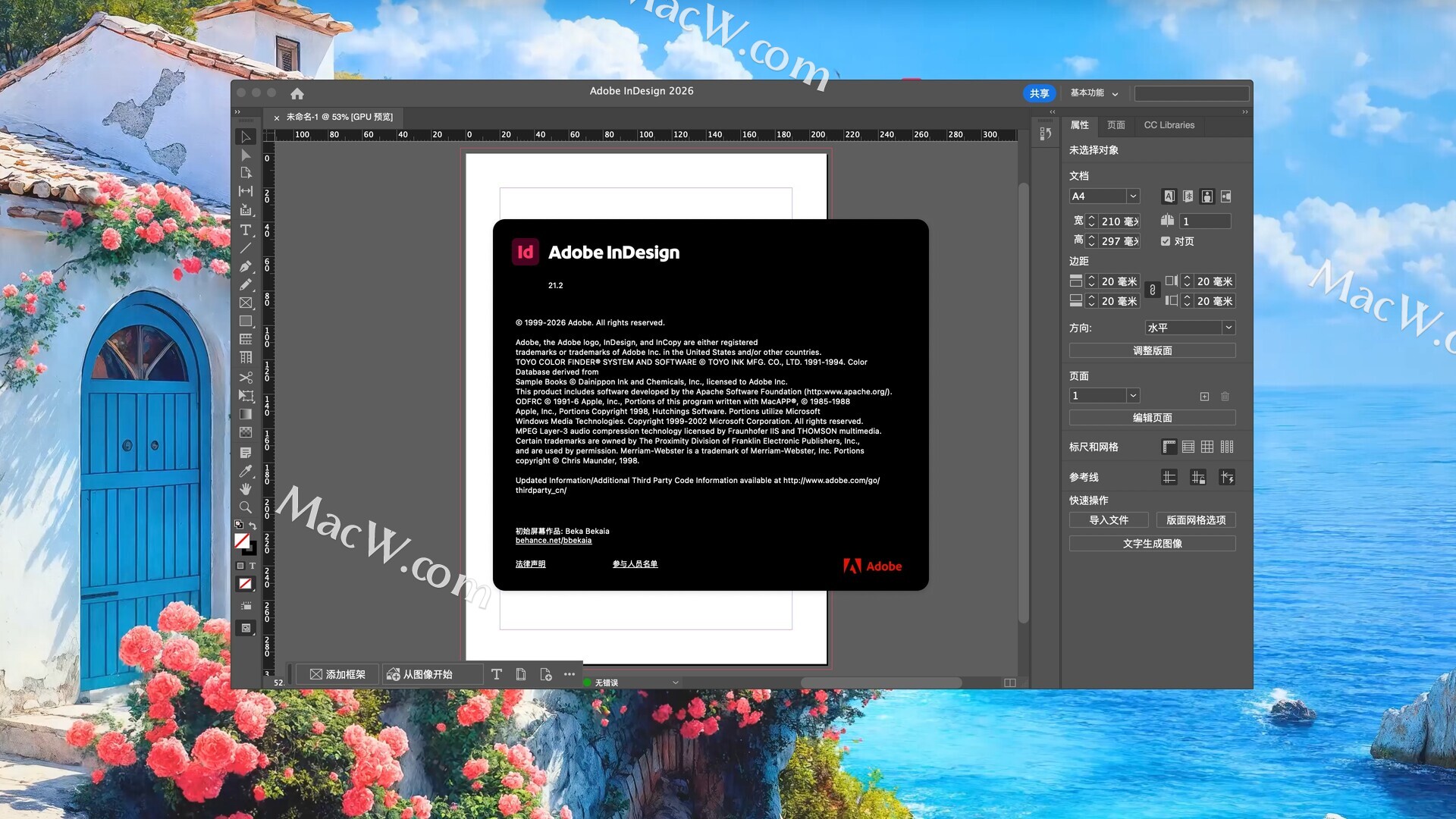Click the Home icon in title bar
This screenshot has height=819, width=1456.
(297, 93)
